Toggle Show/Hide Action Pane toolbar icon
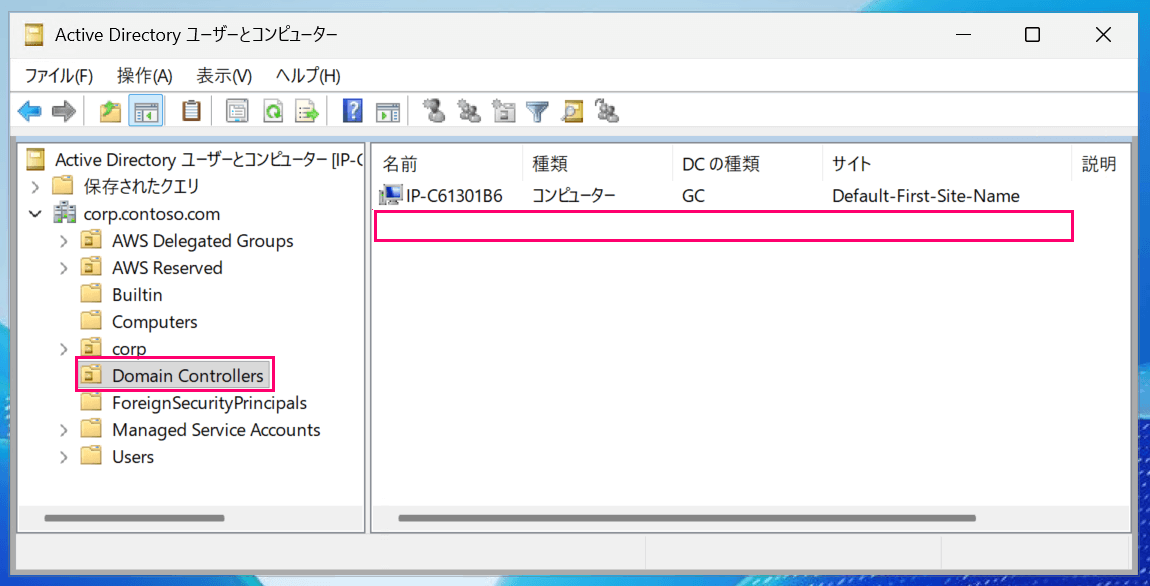 (387, 111)
